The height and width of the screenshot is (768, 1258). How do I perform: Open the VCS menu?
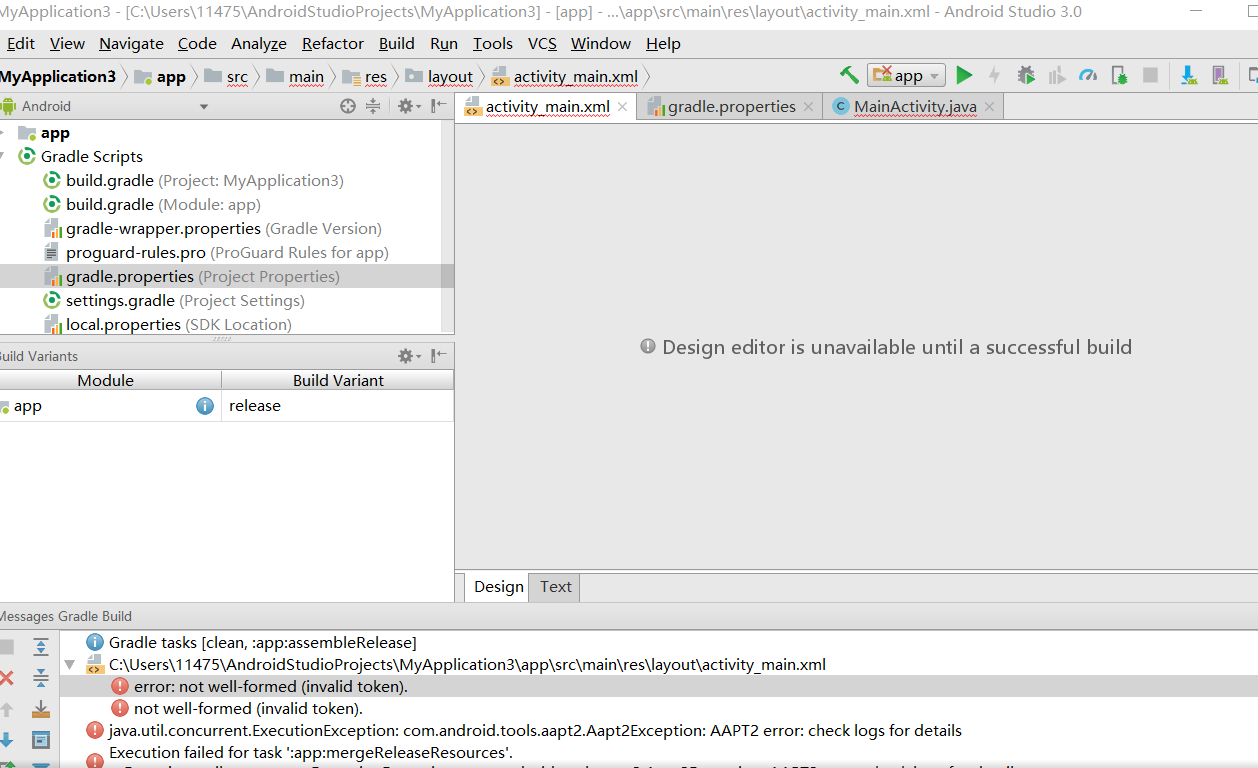point(542,44)
